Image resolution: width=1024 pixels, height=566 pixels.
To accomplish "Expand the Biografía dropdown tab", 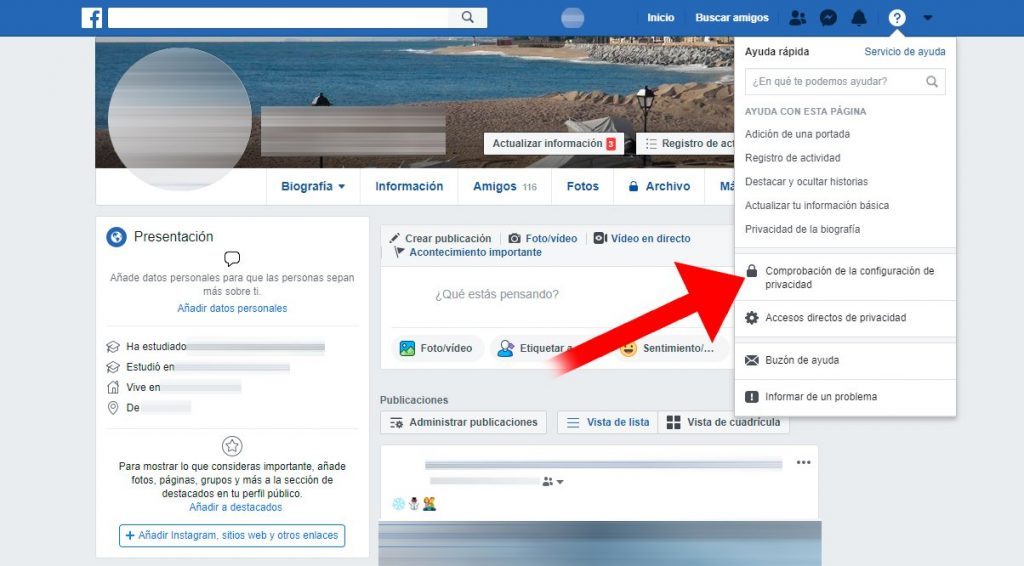I will point(312,187).
